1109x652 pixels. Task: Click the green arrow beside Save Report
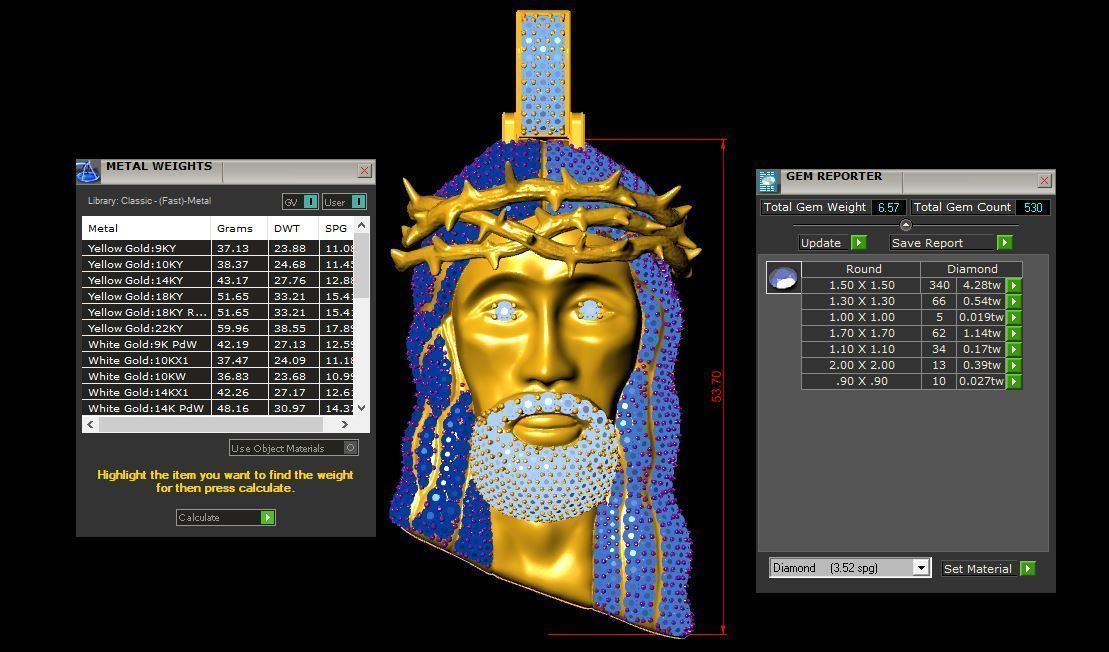pyautogui.click(x=1005, y=242)
